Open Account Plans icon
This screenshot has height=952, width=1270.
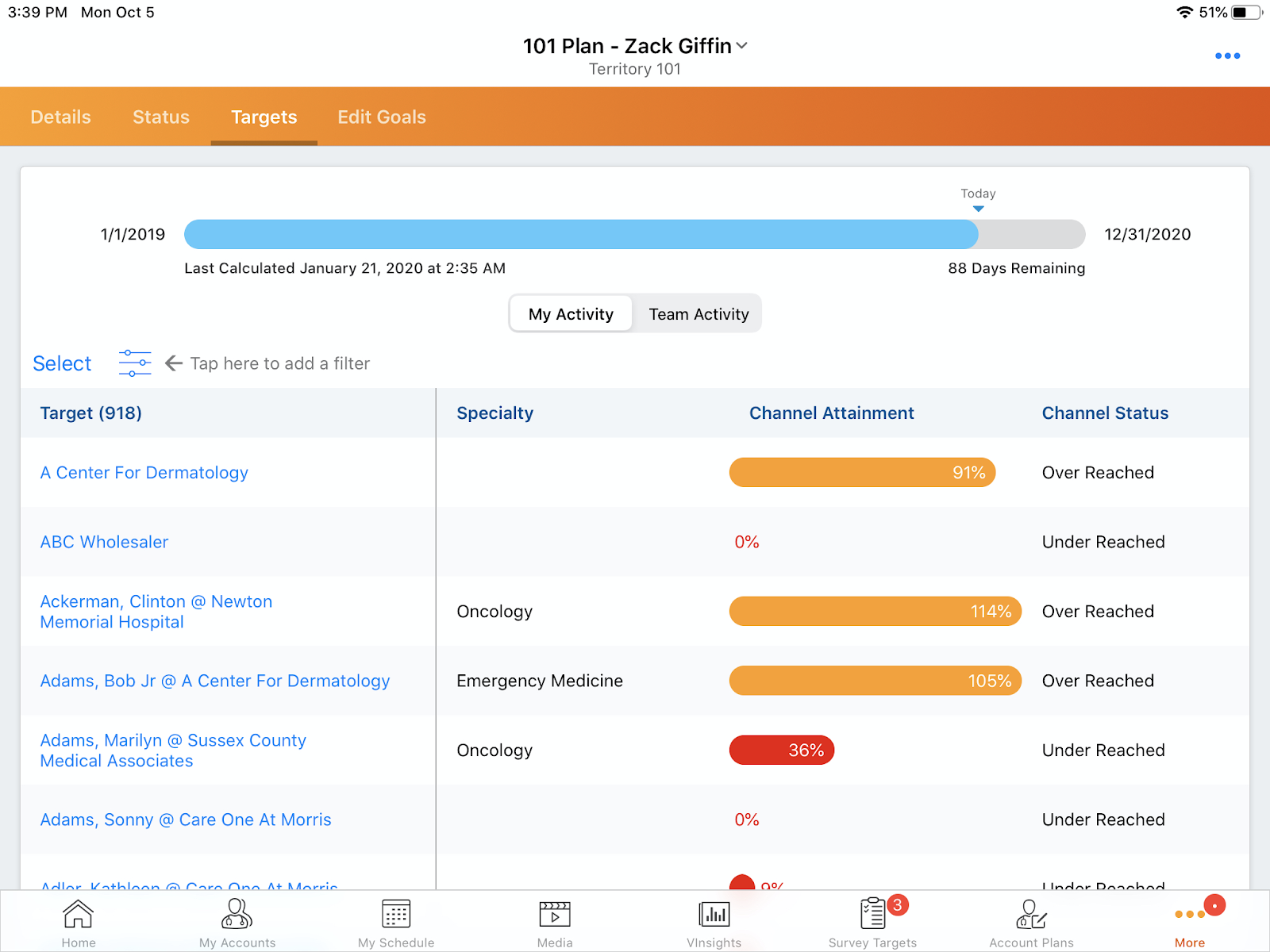(x=1031, y=922)
